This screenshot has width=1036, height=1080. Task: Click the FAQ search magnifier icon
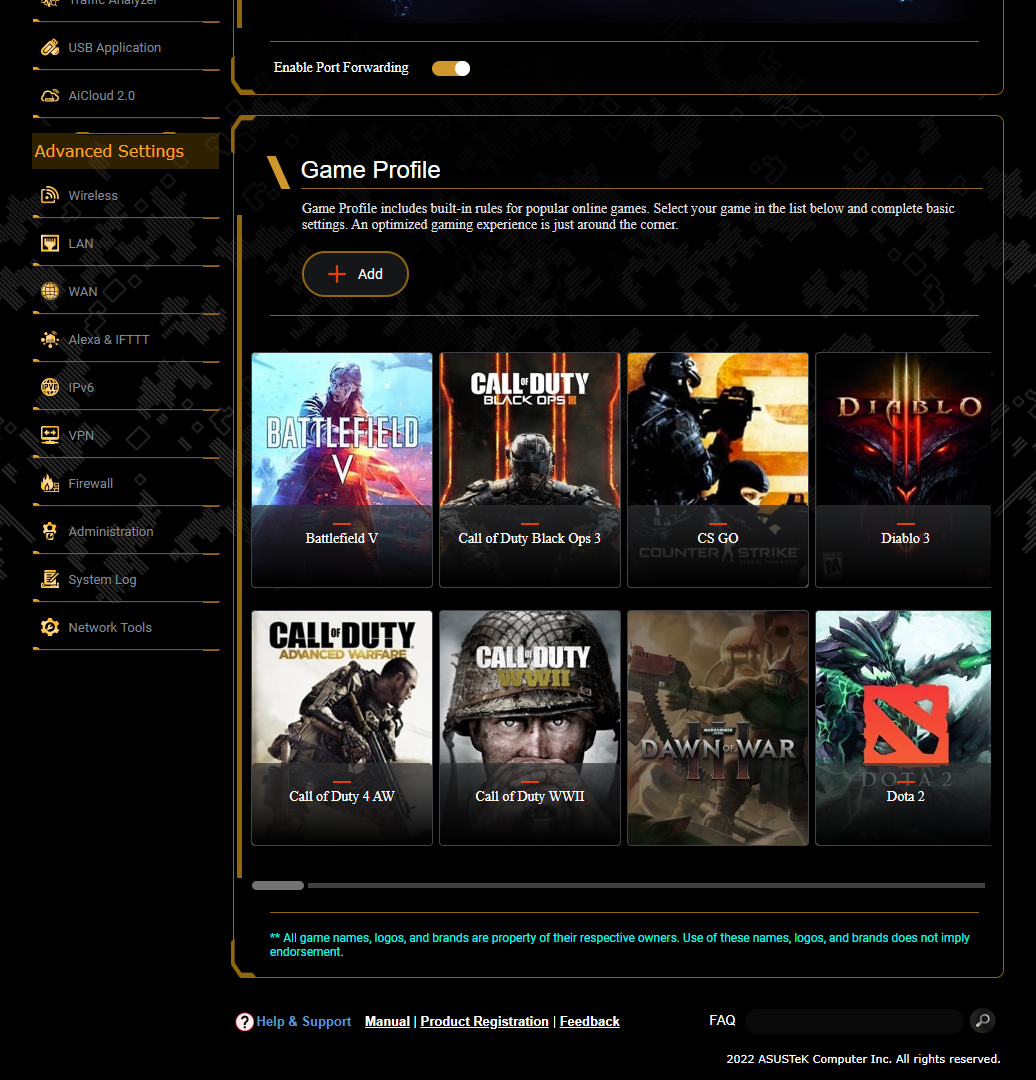pyautogui.click(x=982, y=1020)
